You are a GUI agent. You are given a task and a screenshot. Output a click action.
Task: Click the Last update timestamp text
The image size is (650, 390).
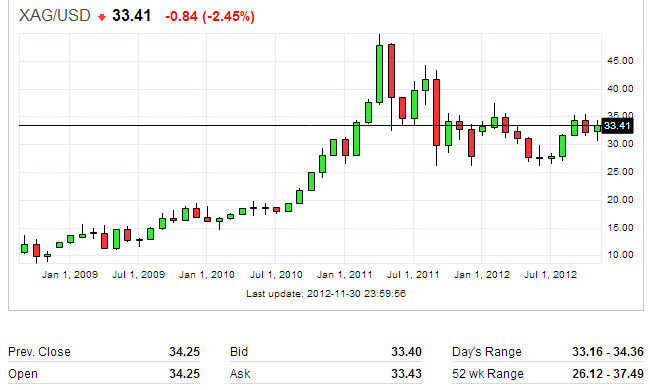point(326,294)
